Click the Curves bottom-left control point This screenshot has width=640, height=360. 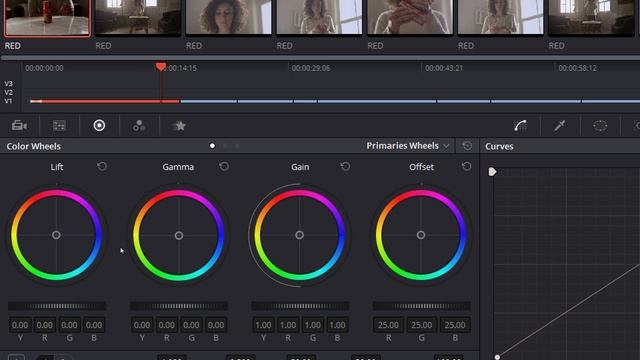pos(497,357)
